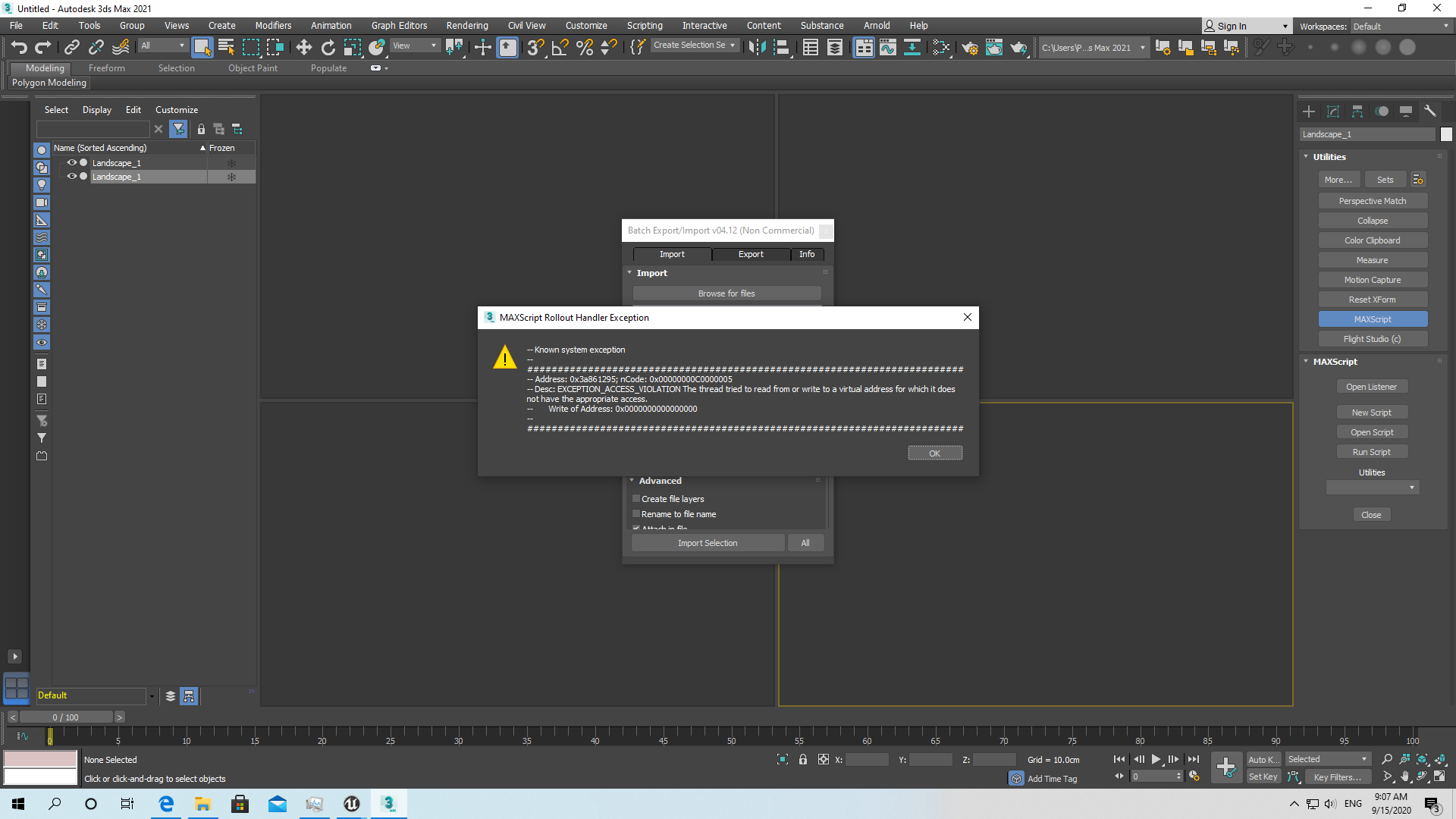Click the Landscape_1 object color swatch
Image resolution: width=1456 pixels, height=819 pixels.
(1446, 134)
